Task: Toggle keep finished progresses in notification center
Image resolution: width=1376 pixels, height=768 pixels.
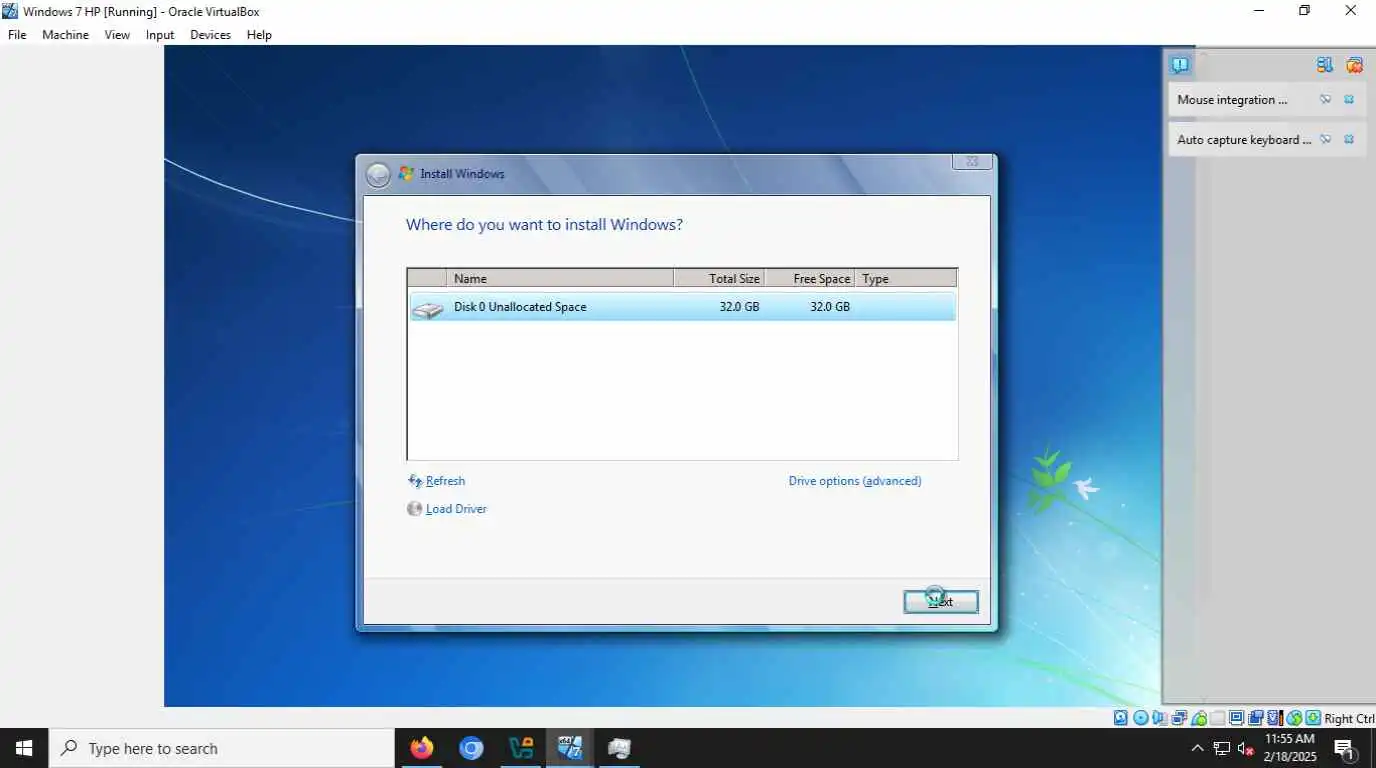Action: [x=1325, y=65]
